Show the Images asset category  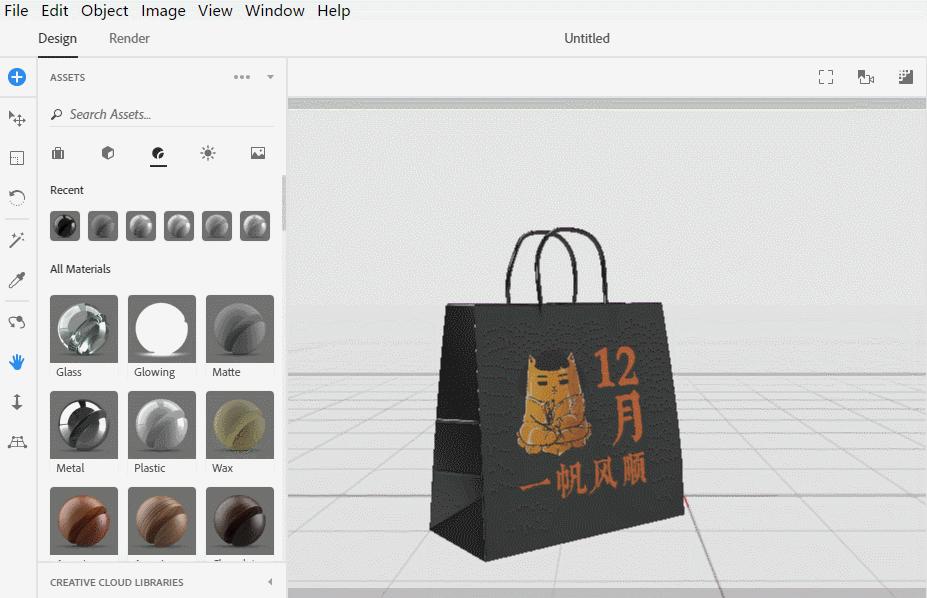[x=257, y=153]
